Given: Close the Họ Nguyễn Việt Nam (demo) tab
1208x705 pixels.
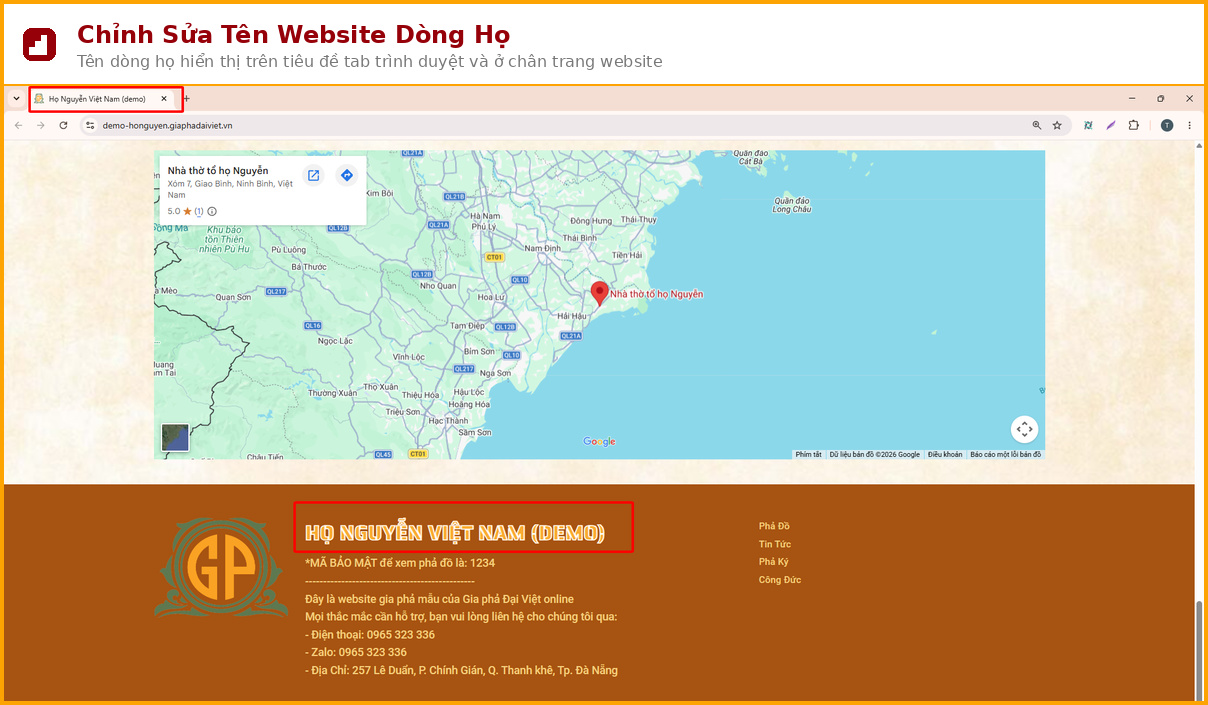Looking at the screenshot, I should click(164, 99).
